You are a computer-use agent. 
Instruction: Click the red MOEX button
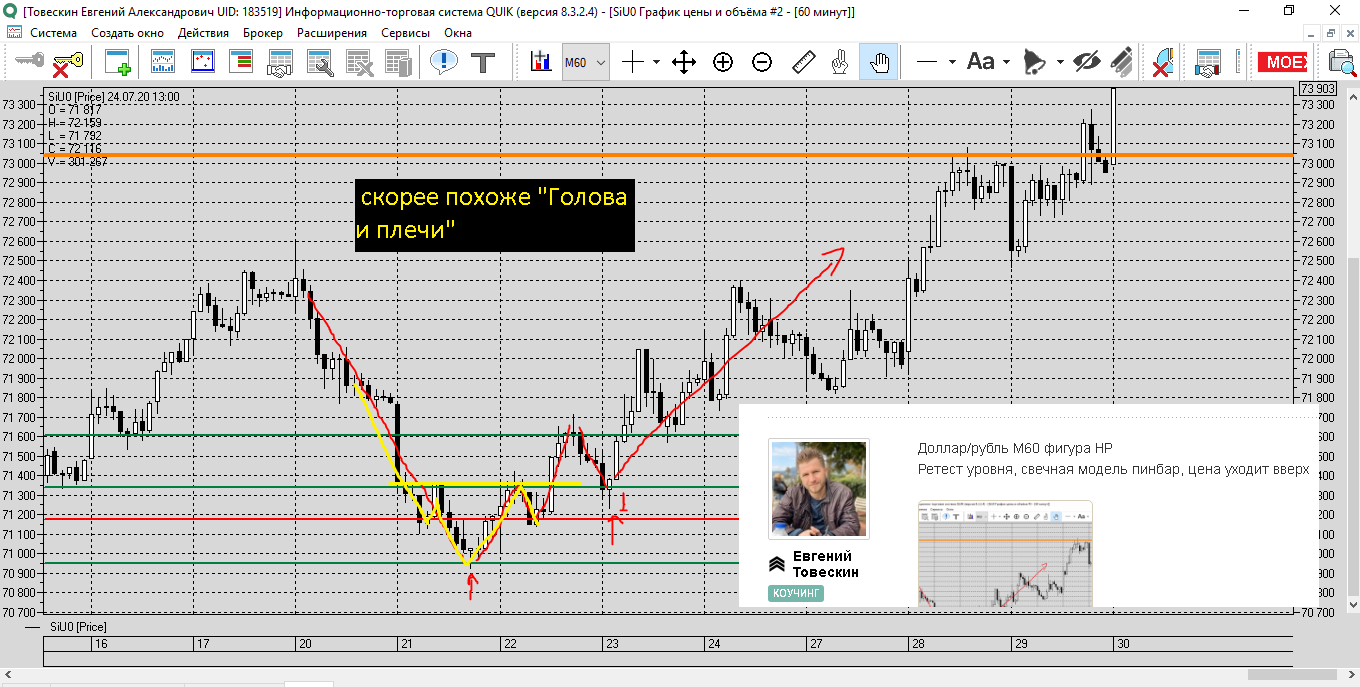click(1282, 62)
